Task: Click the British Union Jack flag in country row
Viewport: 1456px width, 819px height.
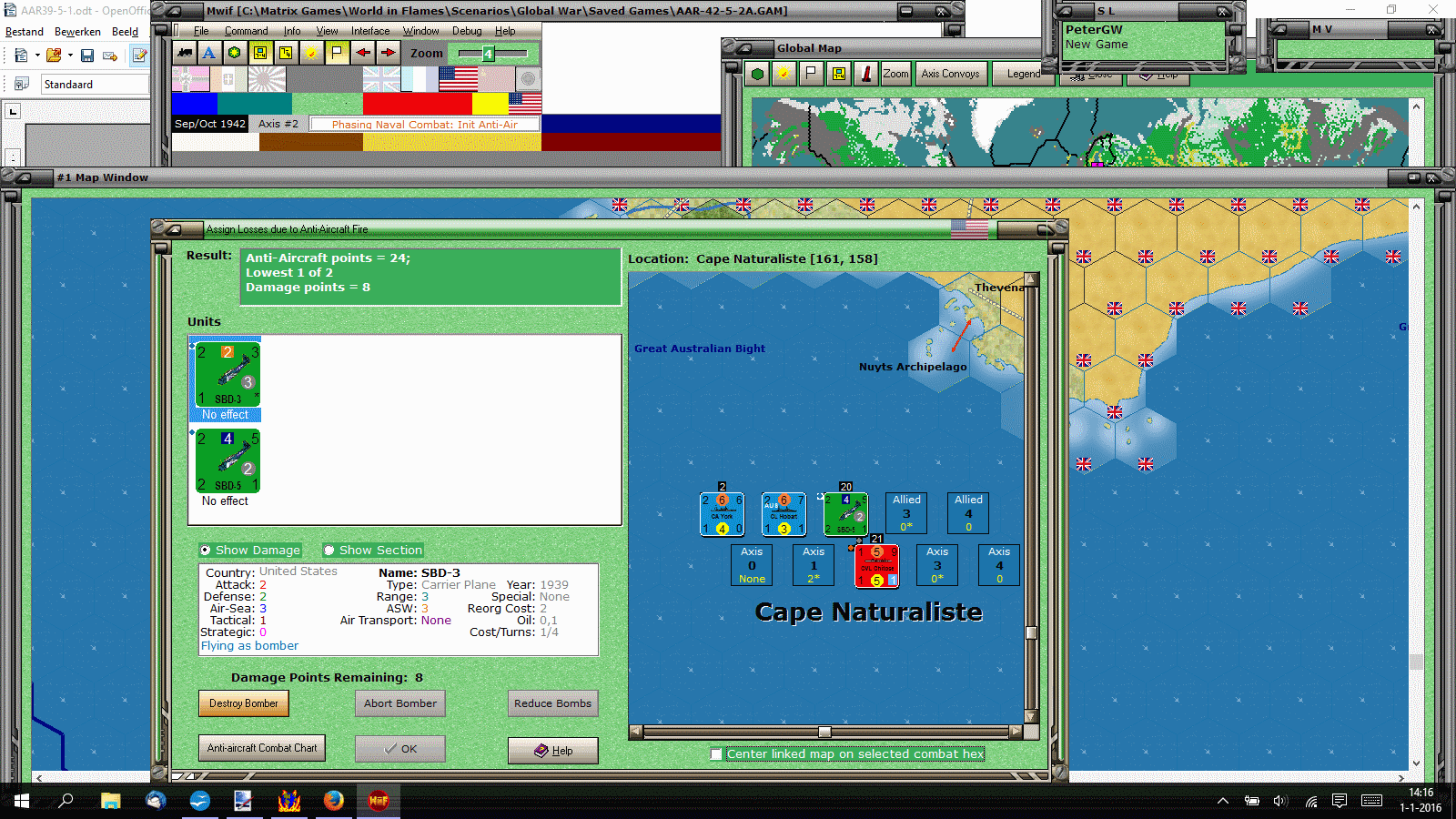Action: (x=381, y=79)
